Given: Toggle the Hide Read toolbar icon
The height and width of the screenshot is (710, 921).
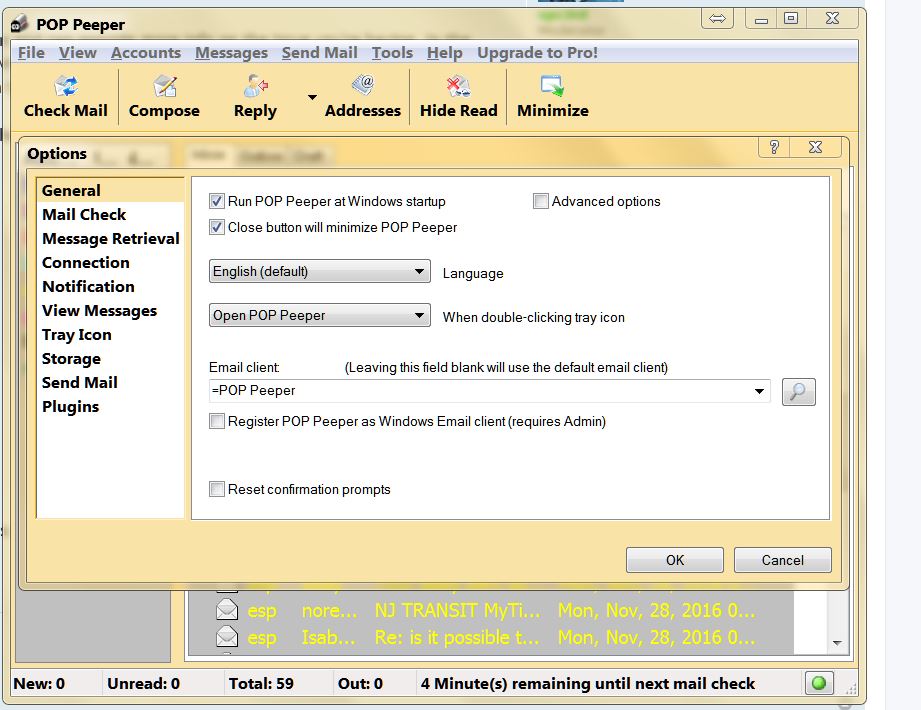Looking at the screenshot, I should (x=458, y=86).
